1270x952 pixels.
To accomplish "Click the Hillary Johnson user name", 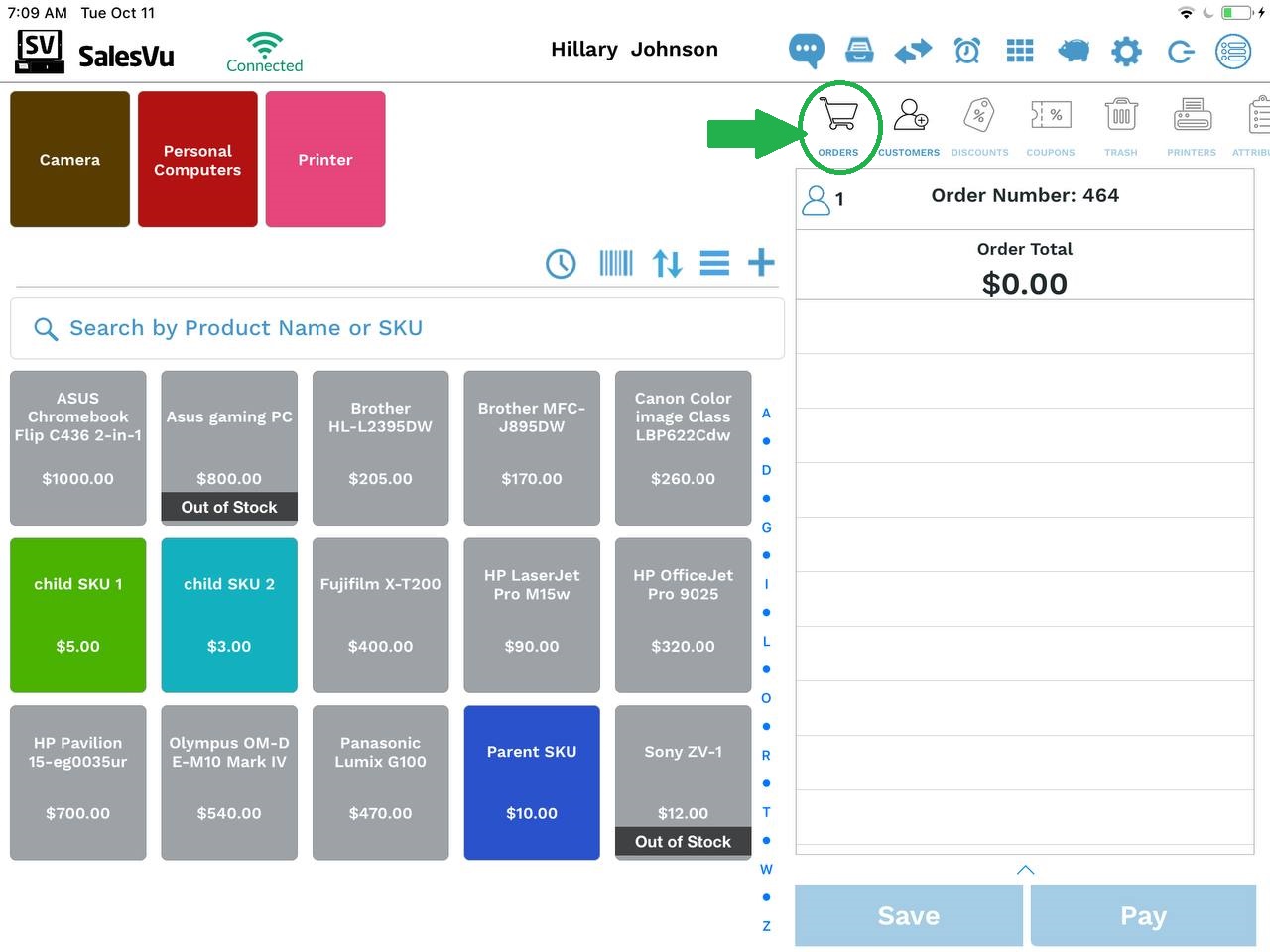I will tap(635, 49).
